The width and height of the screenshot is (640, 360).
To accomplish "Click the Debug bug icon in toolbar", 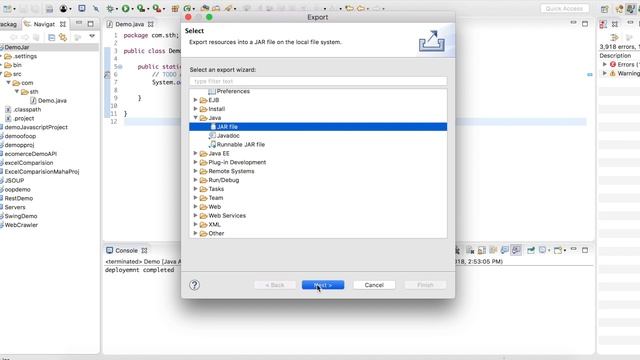I will tap(110, 8).
